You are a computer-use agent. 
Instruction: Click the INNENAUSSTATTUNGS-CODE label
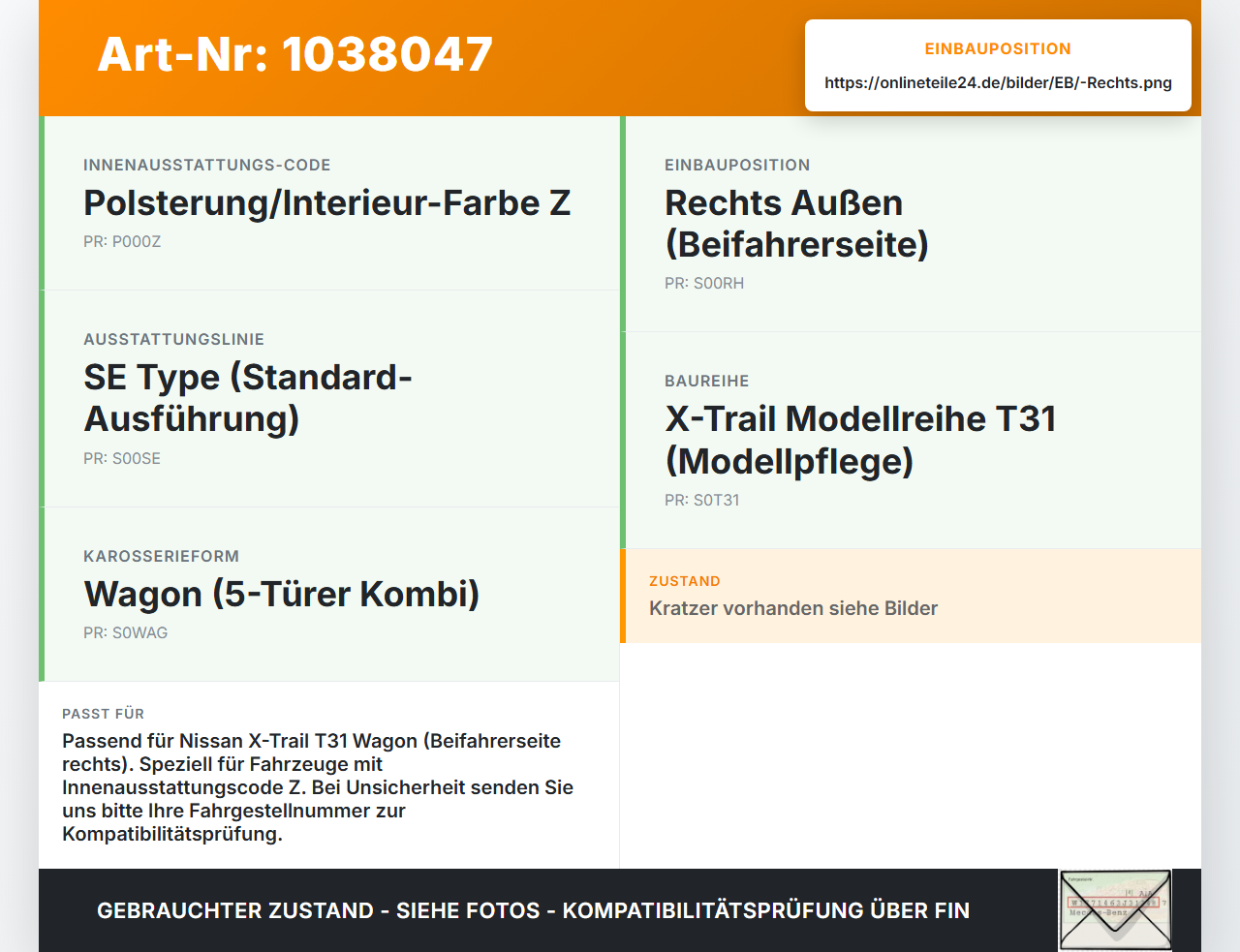pos(207,166)
